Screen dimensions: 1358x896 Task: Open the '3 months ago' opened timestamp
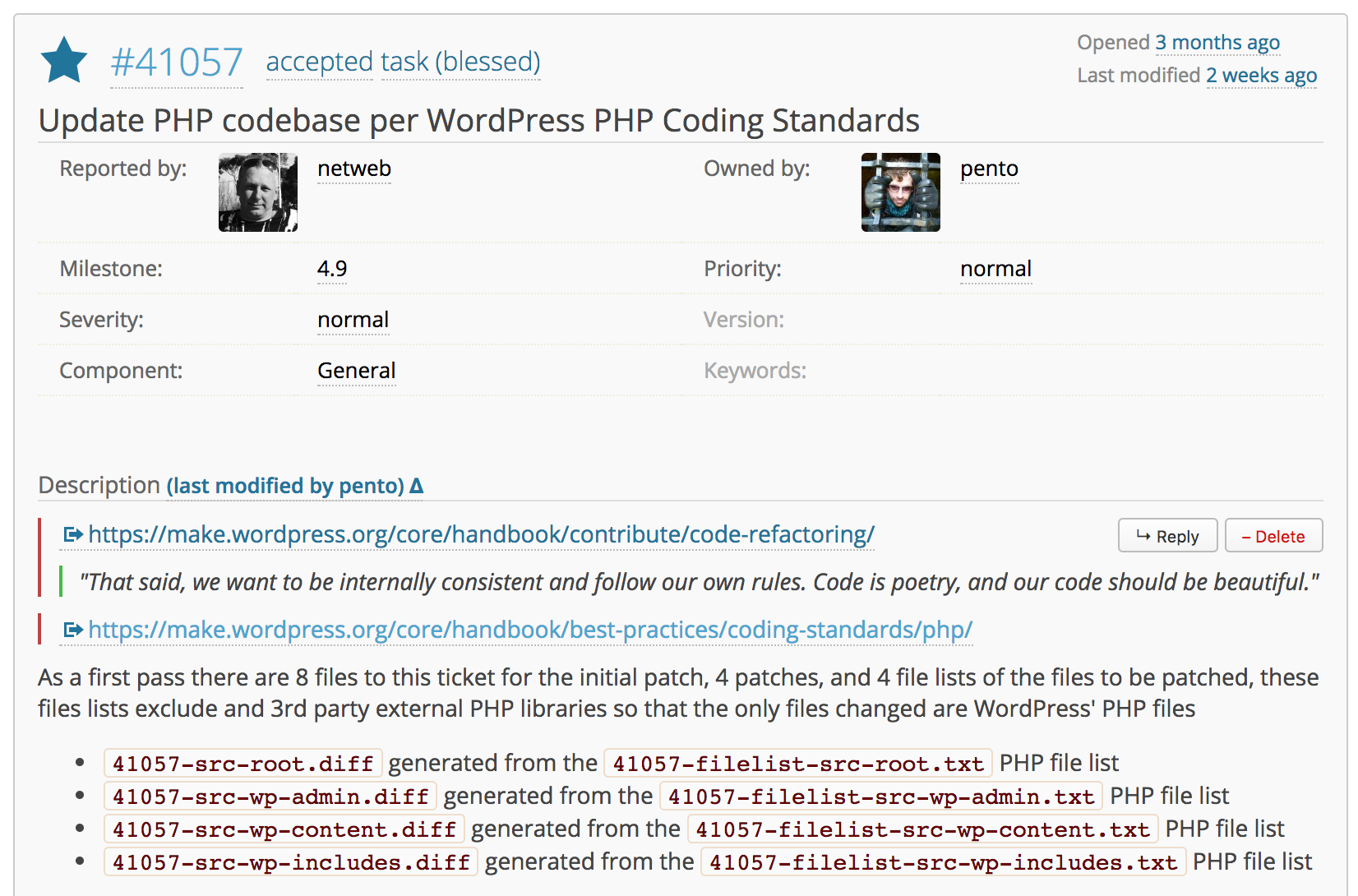click(x=1217, y=42)
